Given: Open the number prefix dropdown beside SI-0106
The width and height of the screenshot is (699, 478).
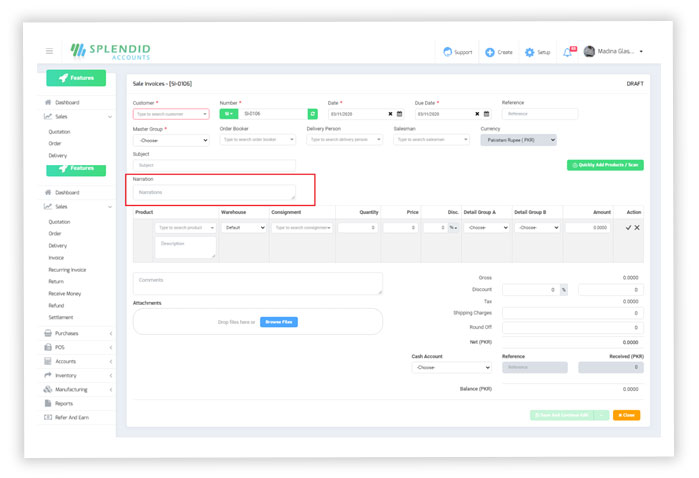Looking at the screenshot, I should coord(229,114).
